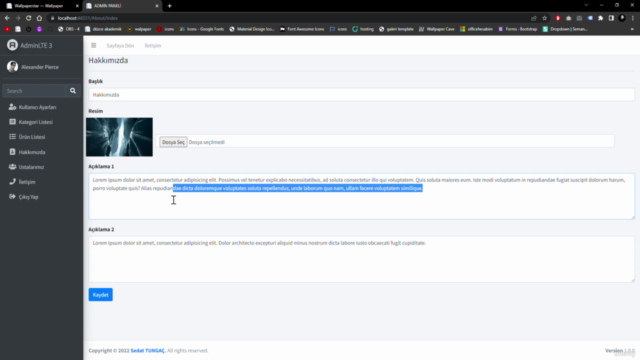Open the officehesabim bookmark
Screen dimensions: 640x360
476,29
